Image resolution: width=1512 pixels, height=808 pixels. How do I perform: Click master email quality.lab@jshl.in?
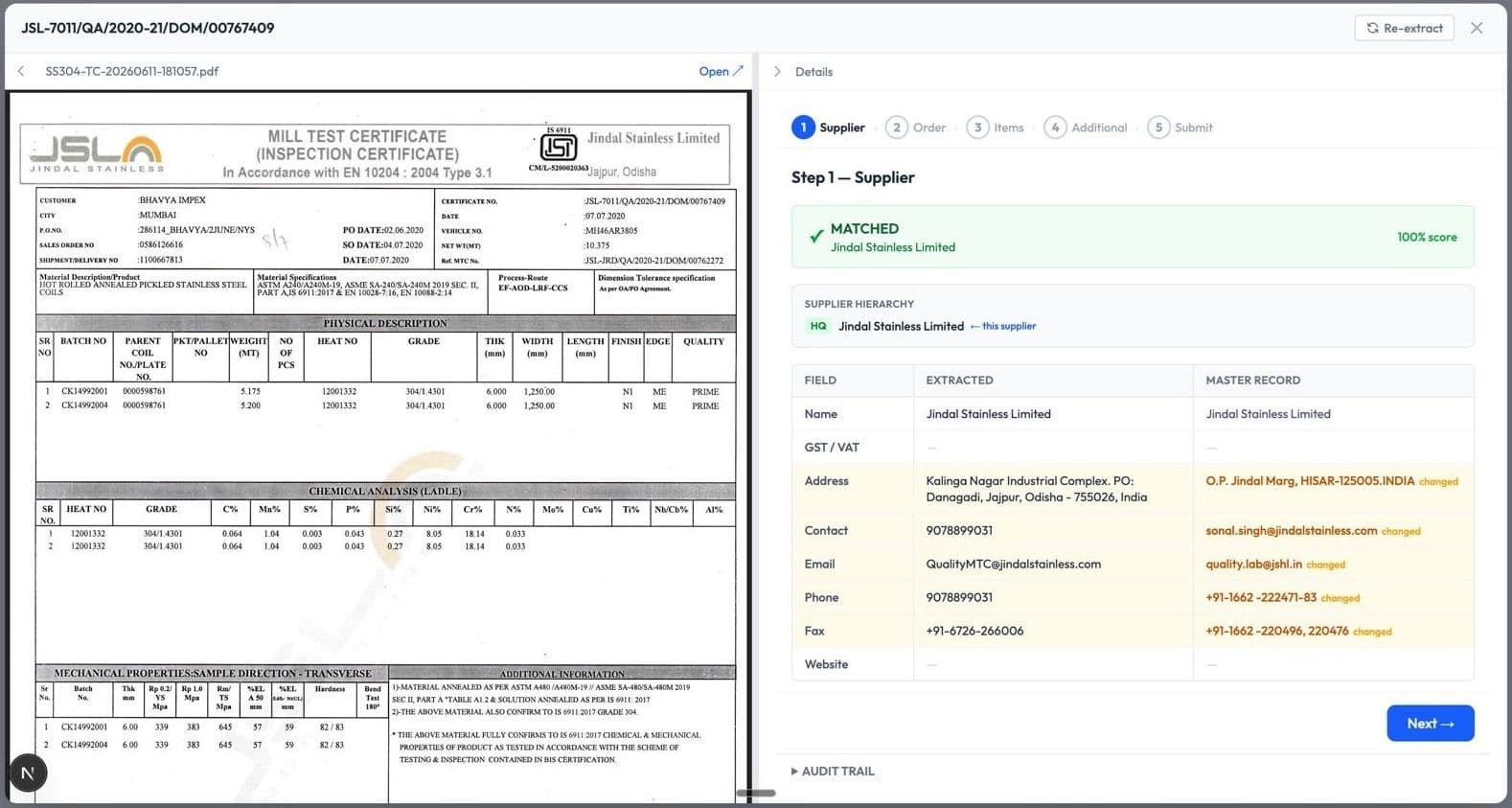pyautogui.click(x=1253, y=564)
